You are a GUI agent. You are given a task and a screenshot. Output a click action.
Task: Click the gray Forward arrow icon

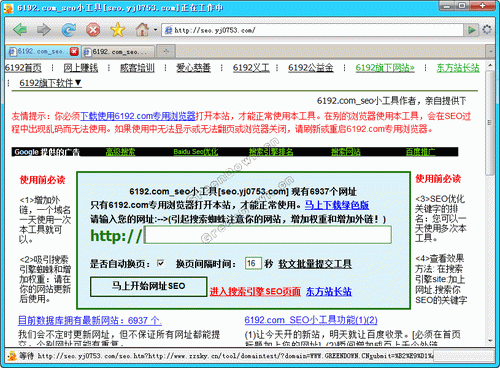click(44, 30)
